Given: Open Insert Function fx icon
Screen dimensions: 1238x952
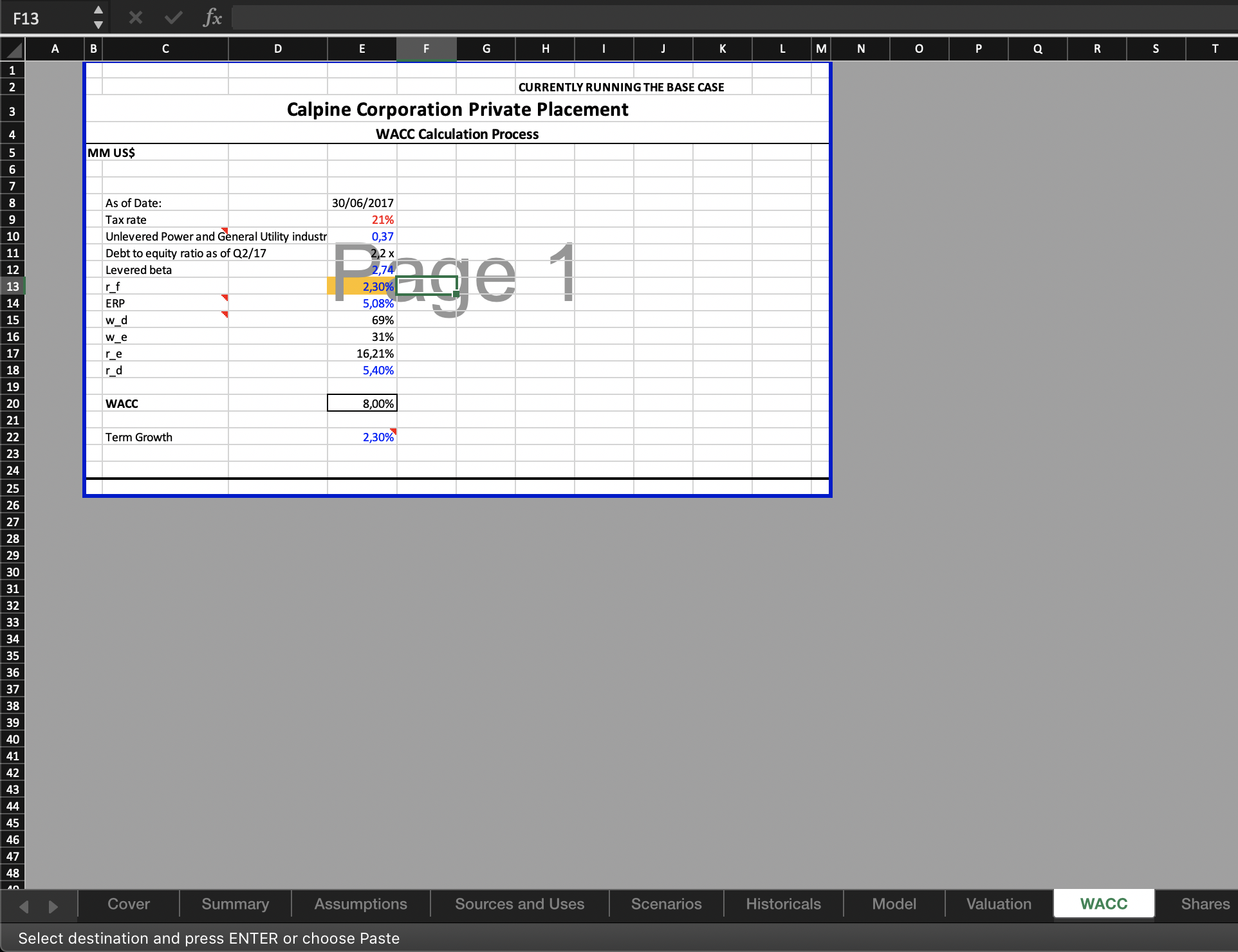Looking at the screenshot, I should (x=212, y=18).
